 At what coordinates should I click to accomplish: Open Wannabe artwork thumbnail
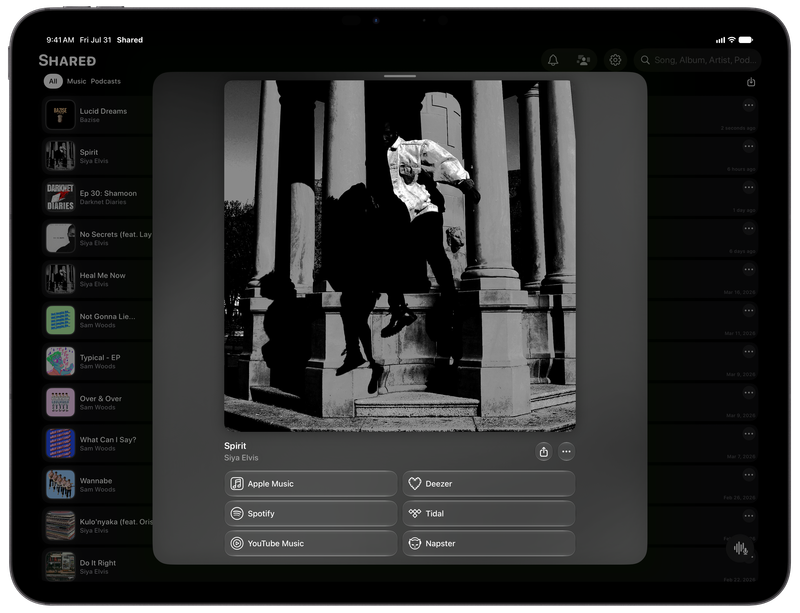coord(60,484)
